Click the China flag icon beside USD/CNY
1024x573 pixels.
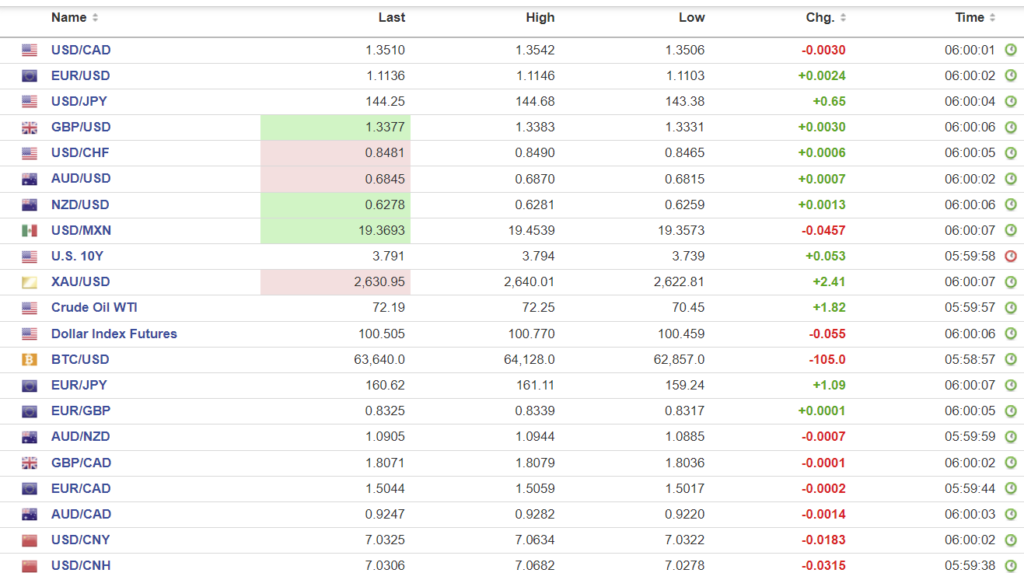[29, 541]
